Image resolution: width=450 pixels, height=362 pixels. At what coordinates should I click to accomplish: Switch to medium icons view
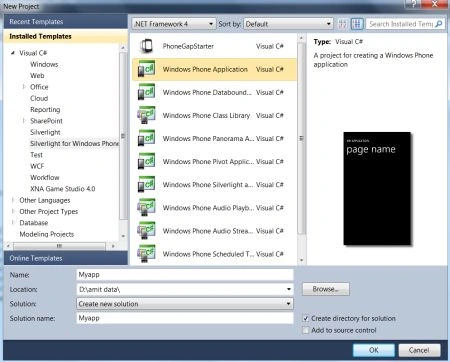coord(357,24)
